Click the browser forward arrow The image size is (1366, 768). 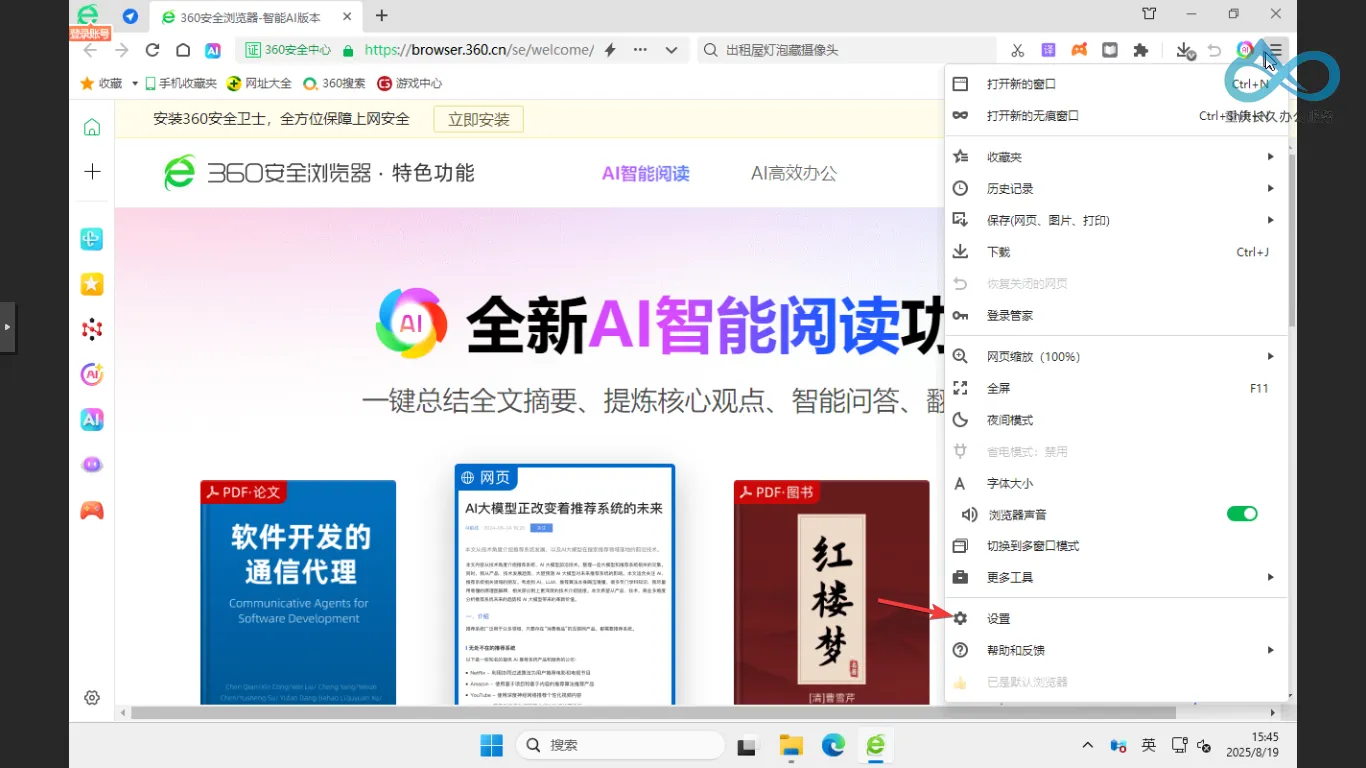(122, 50)
